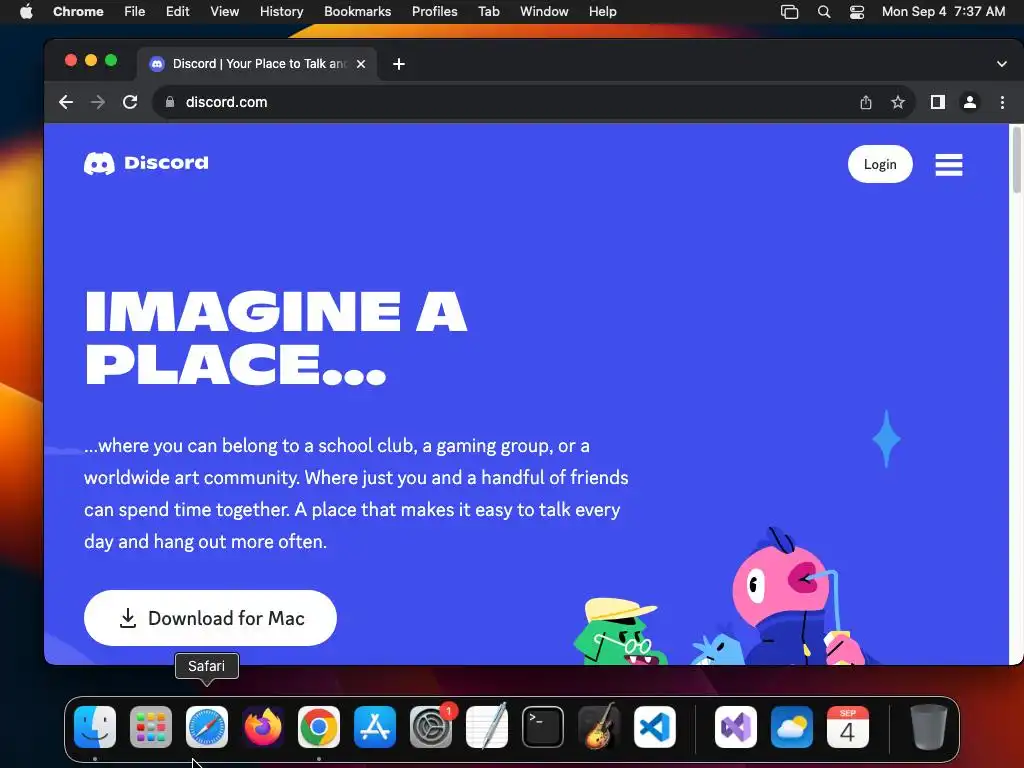Launch GarageBand from the Dock
The height and width of the screenshot is (768, 1024).
click(599, 726)
